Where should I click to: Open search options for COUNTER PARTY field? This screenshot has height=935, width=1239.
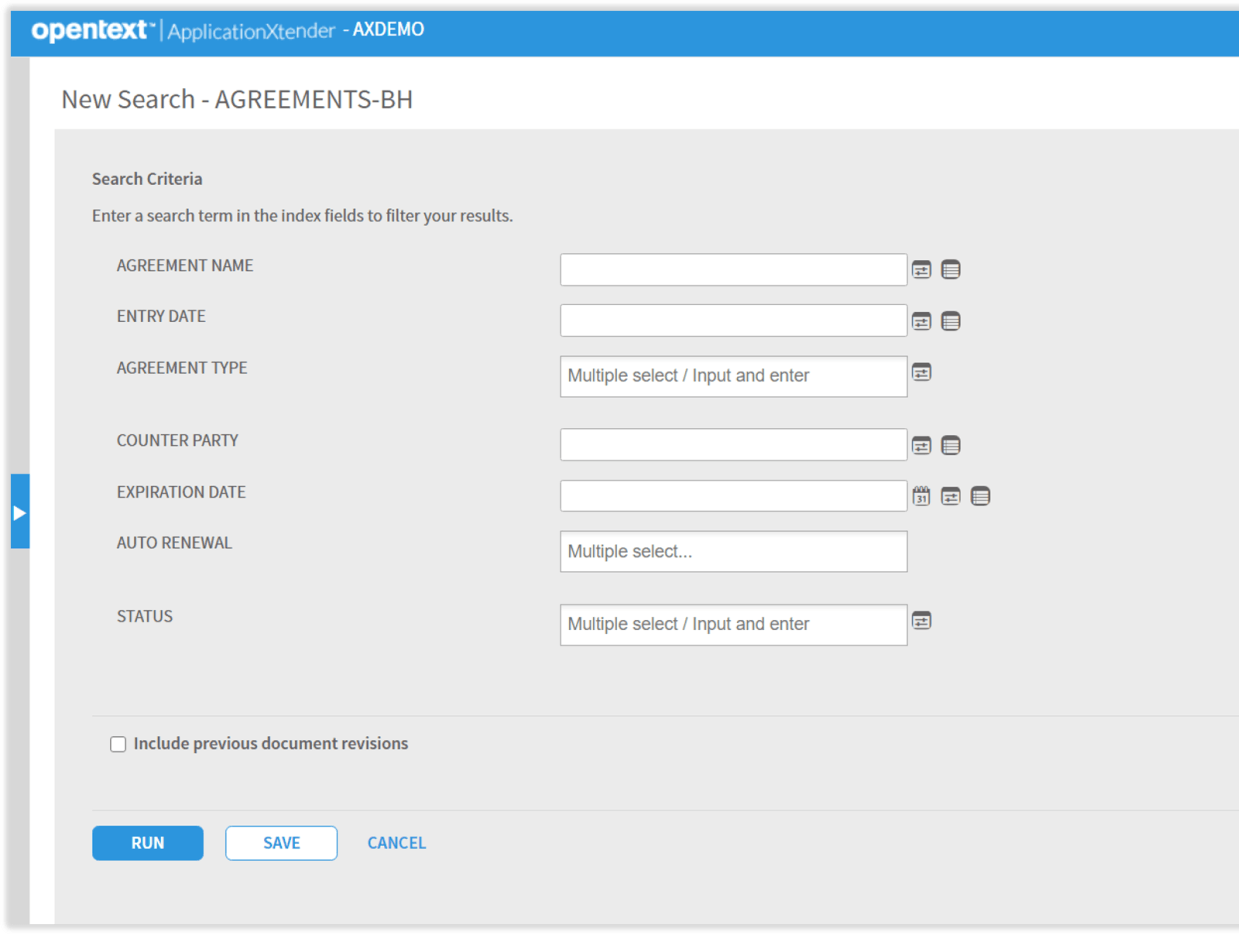(x=921, y=444)
